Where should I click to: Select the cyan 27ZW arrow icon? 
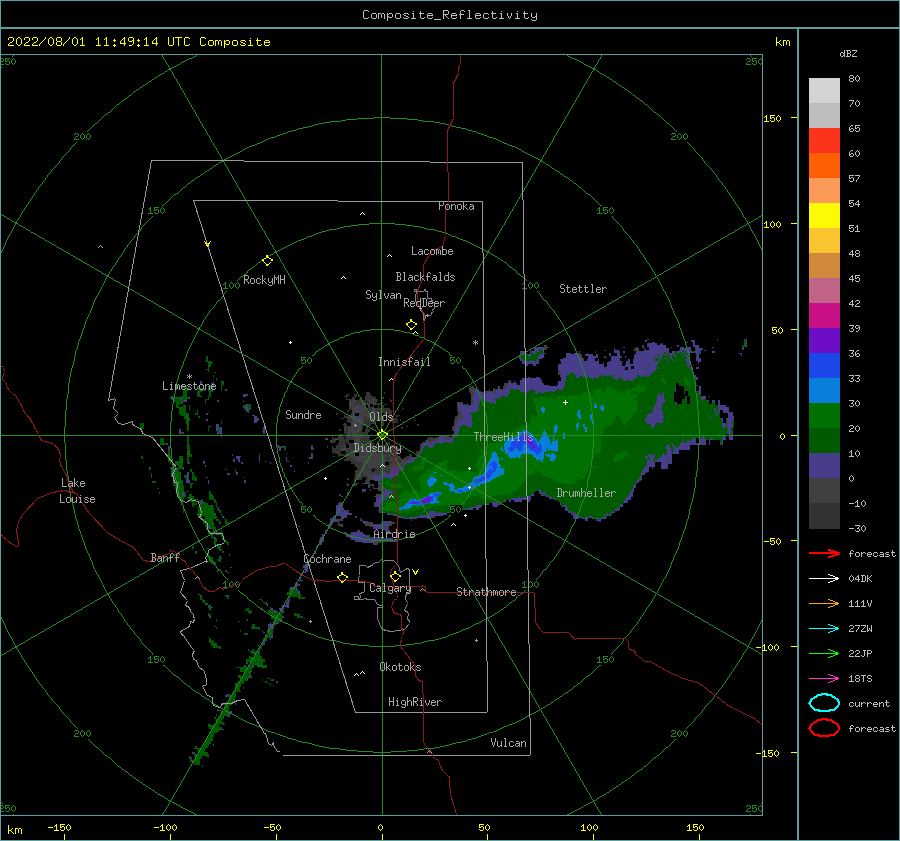click(x=824, y=629)
